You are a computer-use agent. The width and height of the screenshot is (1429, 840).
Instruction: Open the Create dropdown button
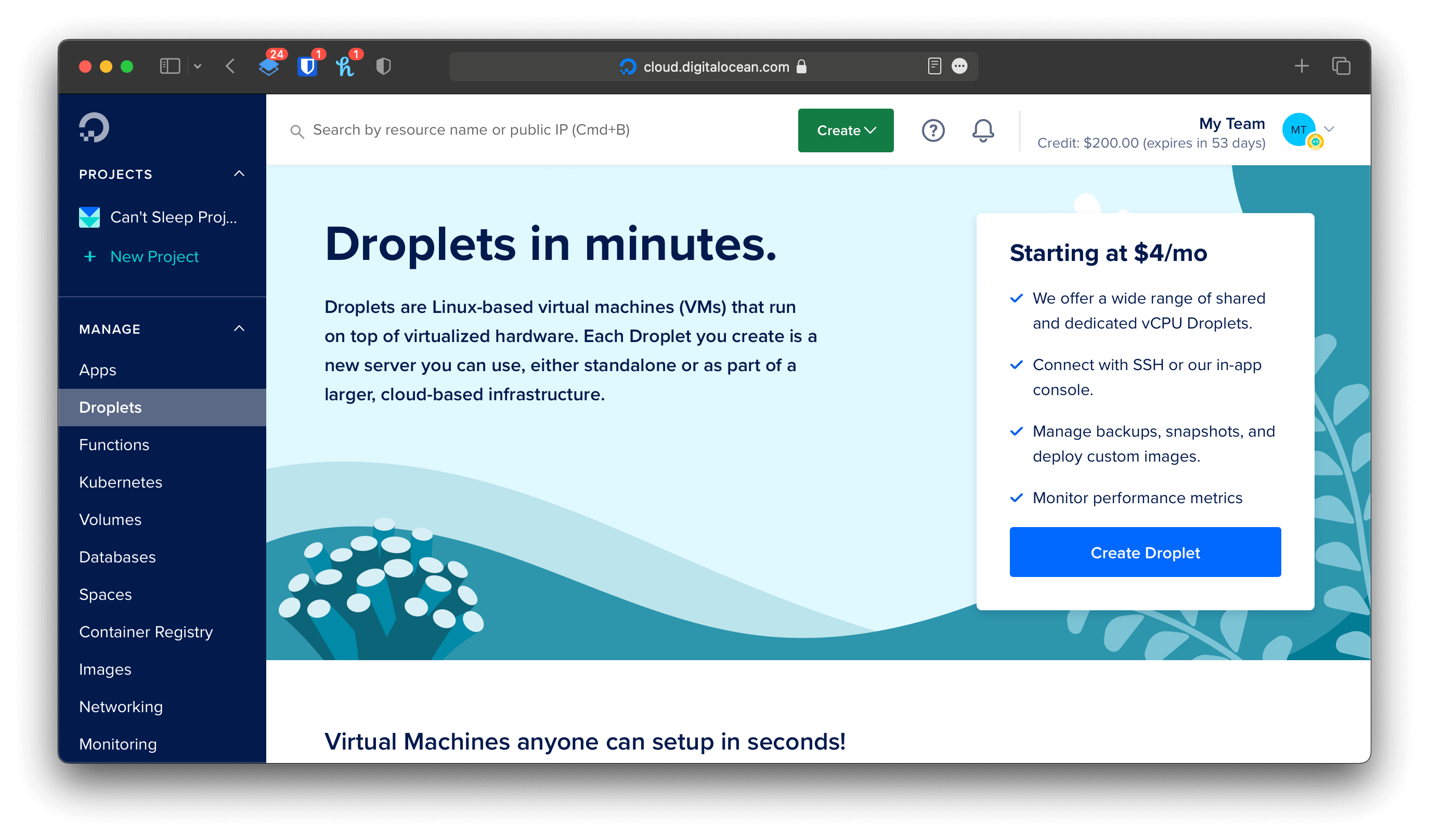(x=846, y=130)
